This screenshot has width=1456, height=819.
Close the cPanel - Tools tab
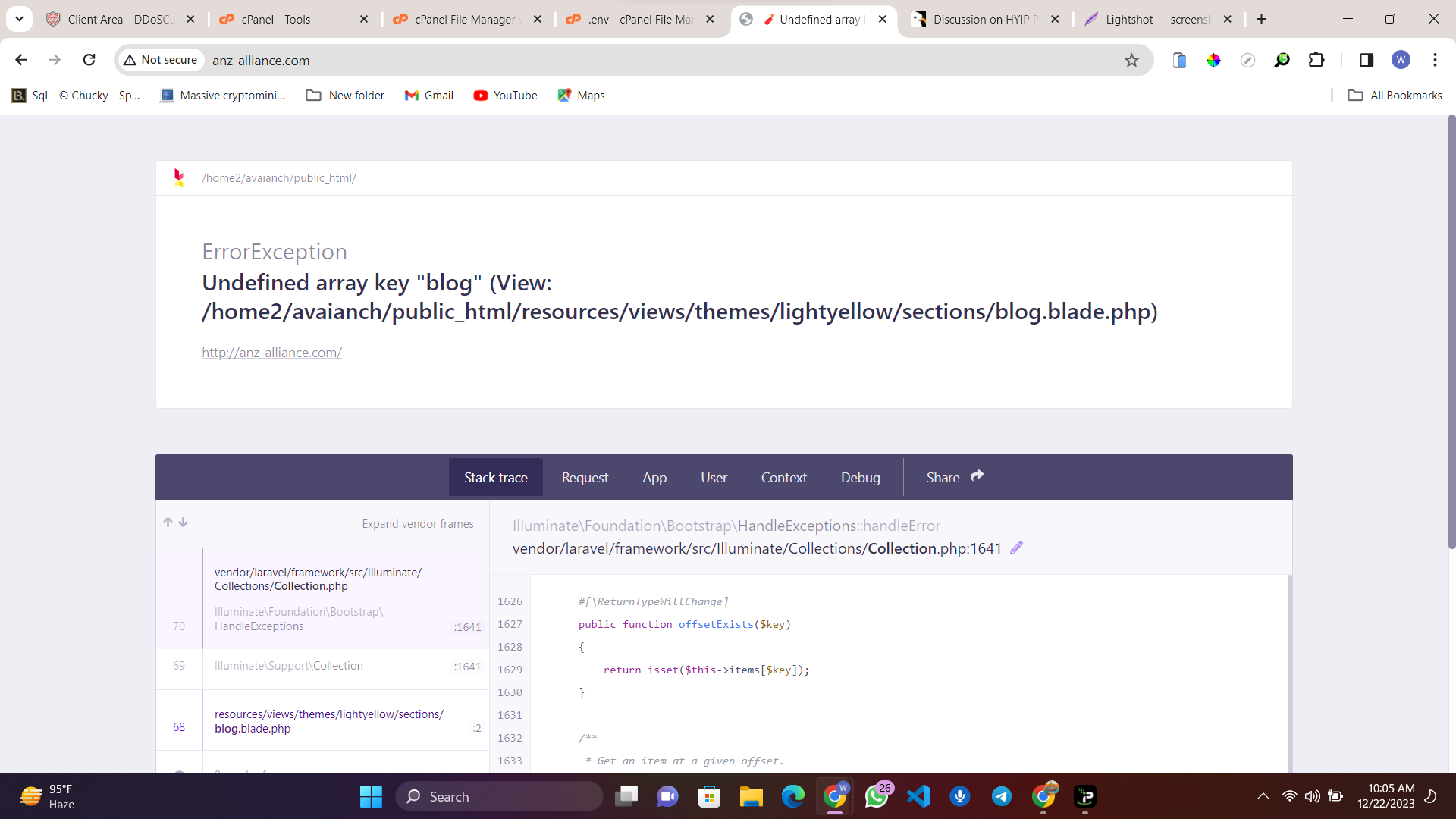coord(364,19)
